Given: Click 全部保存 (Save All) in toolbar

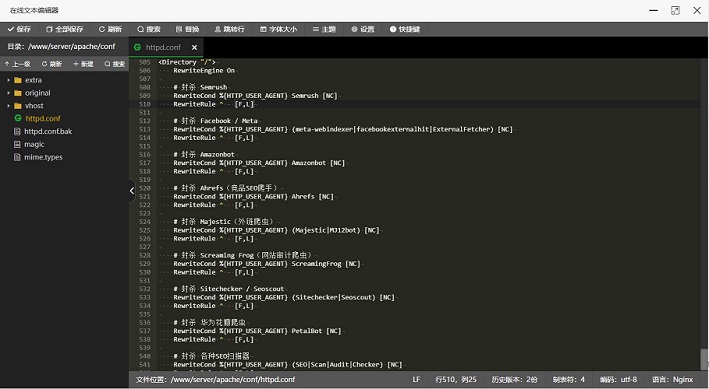Looking at the screenshot, I should pos(65,29).
